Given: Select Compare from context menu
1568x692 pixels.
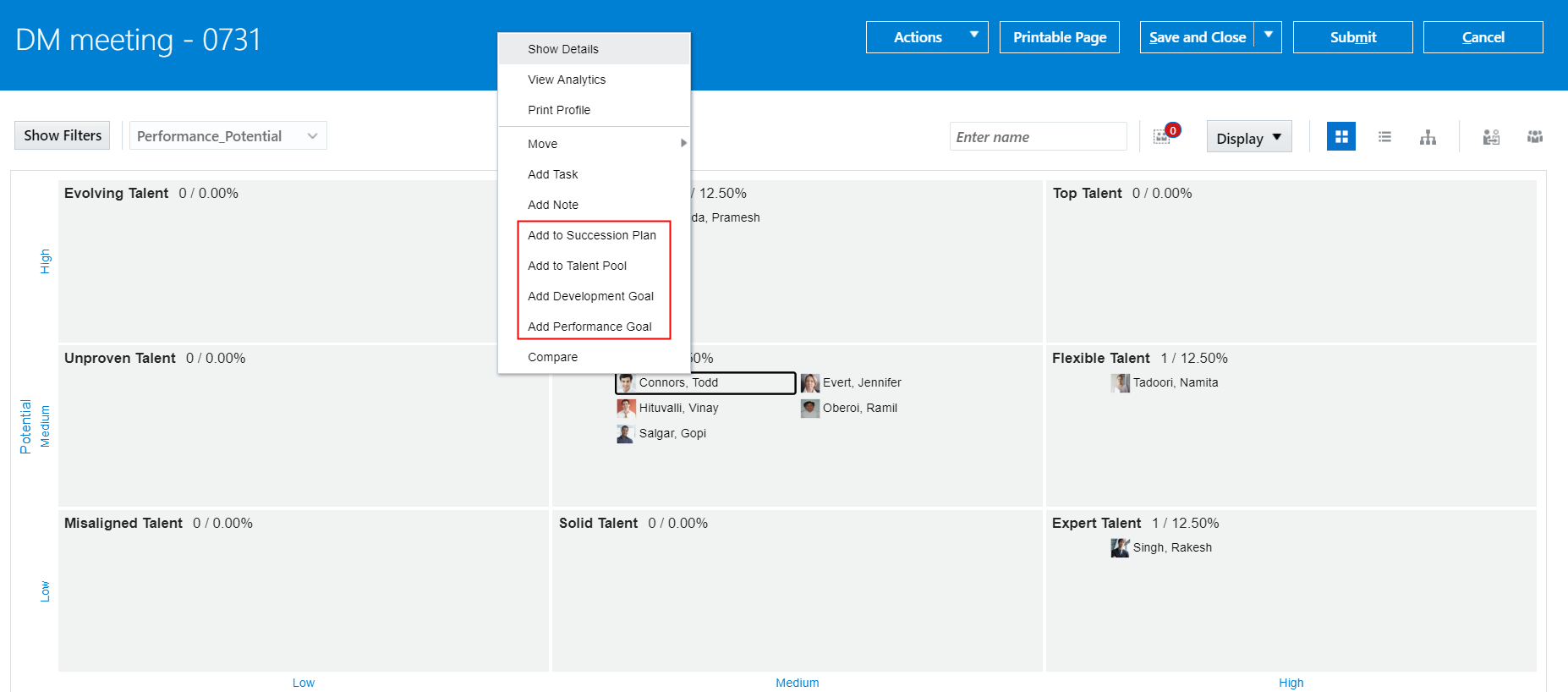Looking at the screenshot, I should 594,357.
